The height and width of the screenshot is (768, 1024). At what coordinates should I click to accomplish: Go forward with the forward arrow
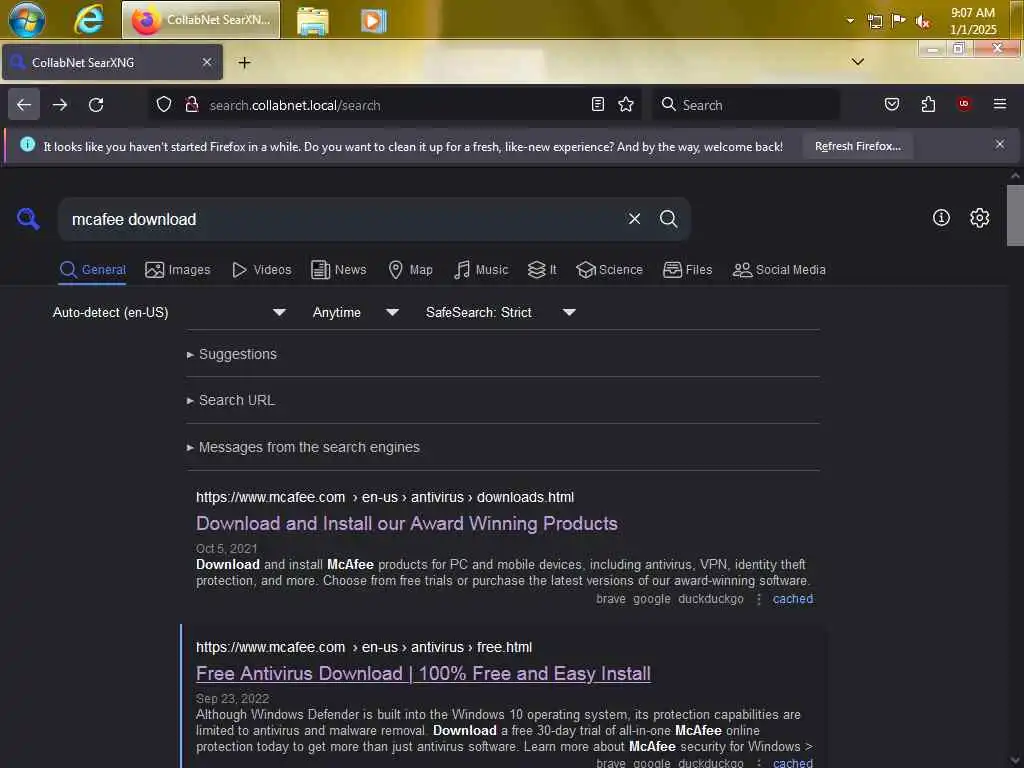tap(60, 104)
